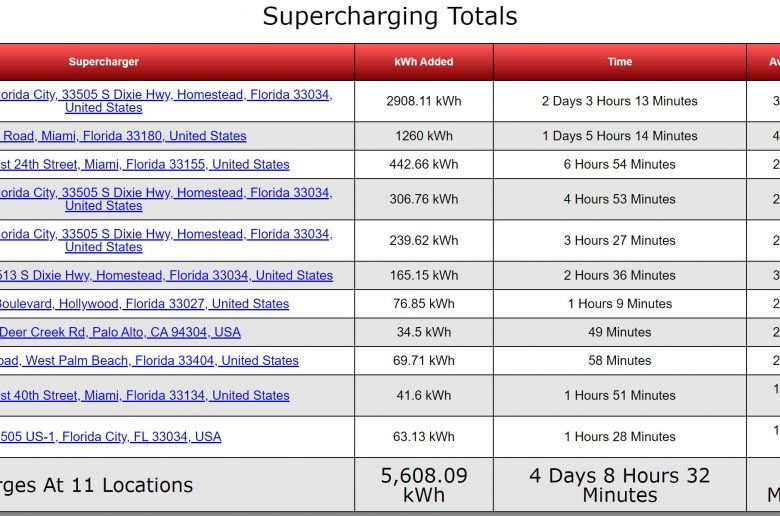Select the Time column header
Viewport: 780px width, 516px height.
(620, 62)
